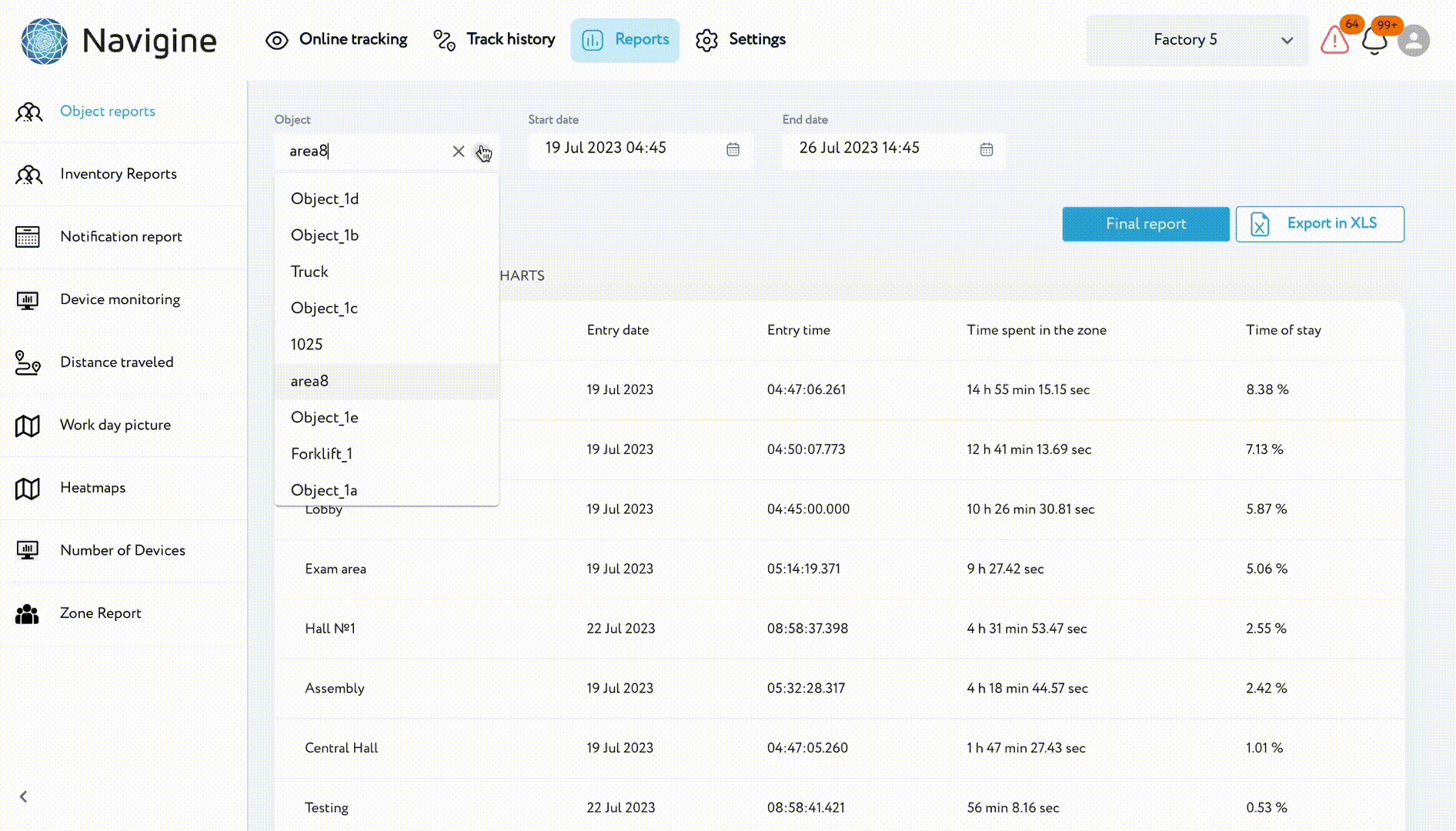Click the Time spent in the zone header
The image size is (1456, 831).
pyautogui.click(x=1037, y=330)
